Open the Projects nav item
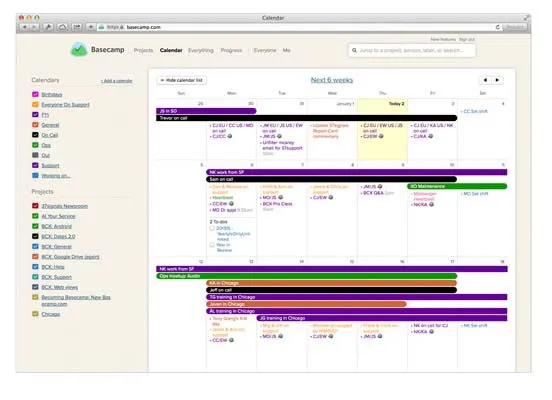Screen dimensions: 552x400 pos(143,50)
